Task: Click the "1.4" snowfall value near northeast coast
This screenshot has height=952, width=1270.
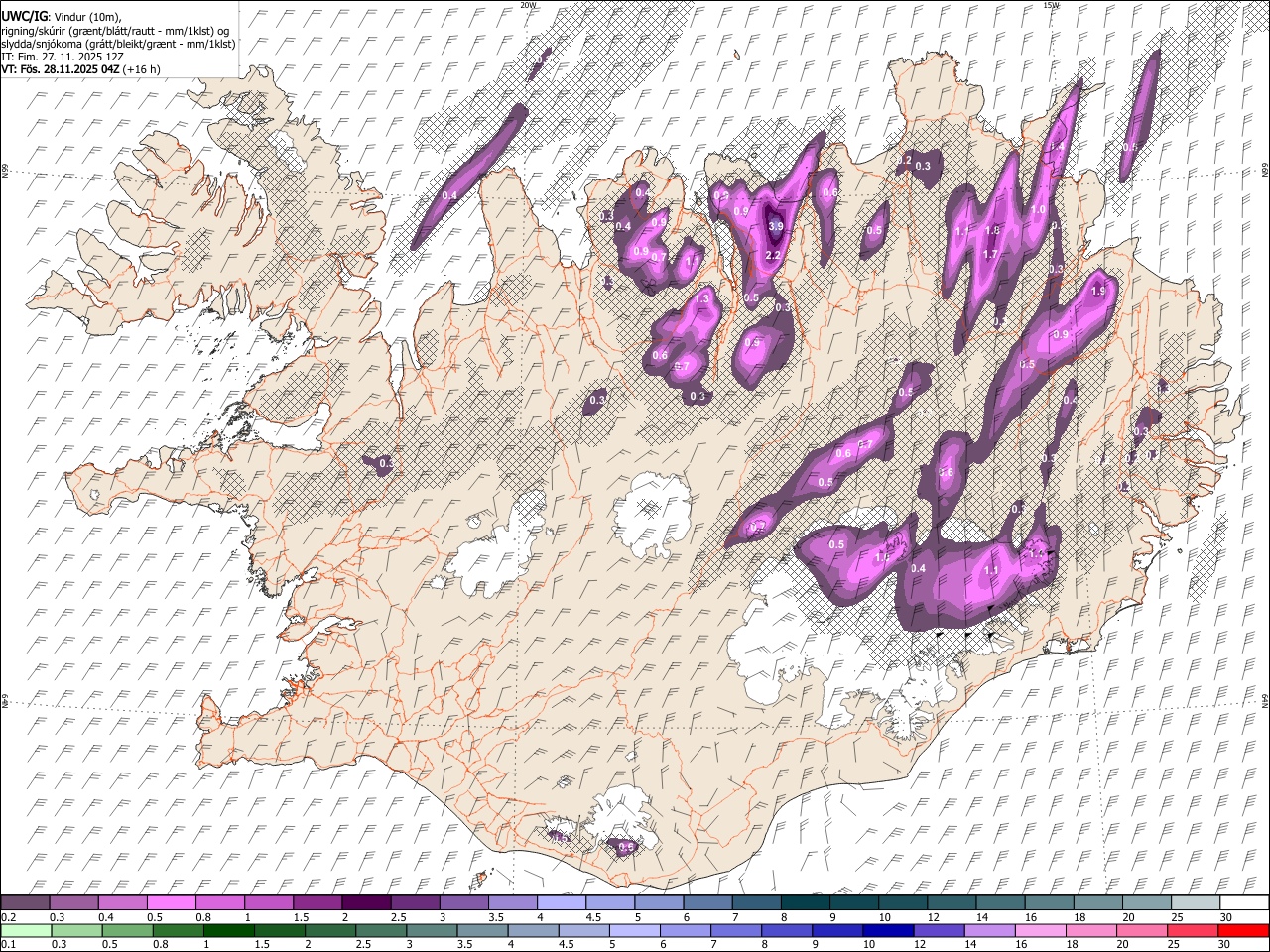Action: point(1058,147)
